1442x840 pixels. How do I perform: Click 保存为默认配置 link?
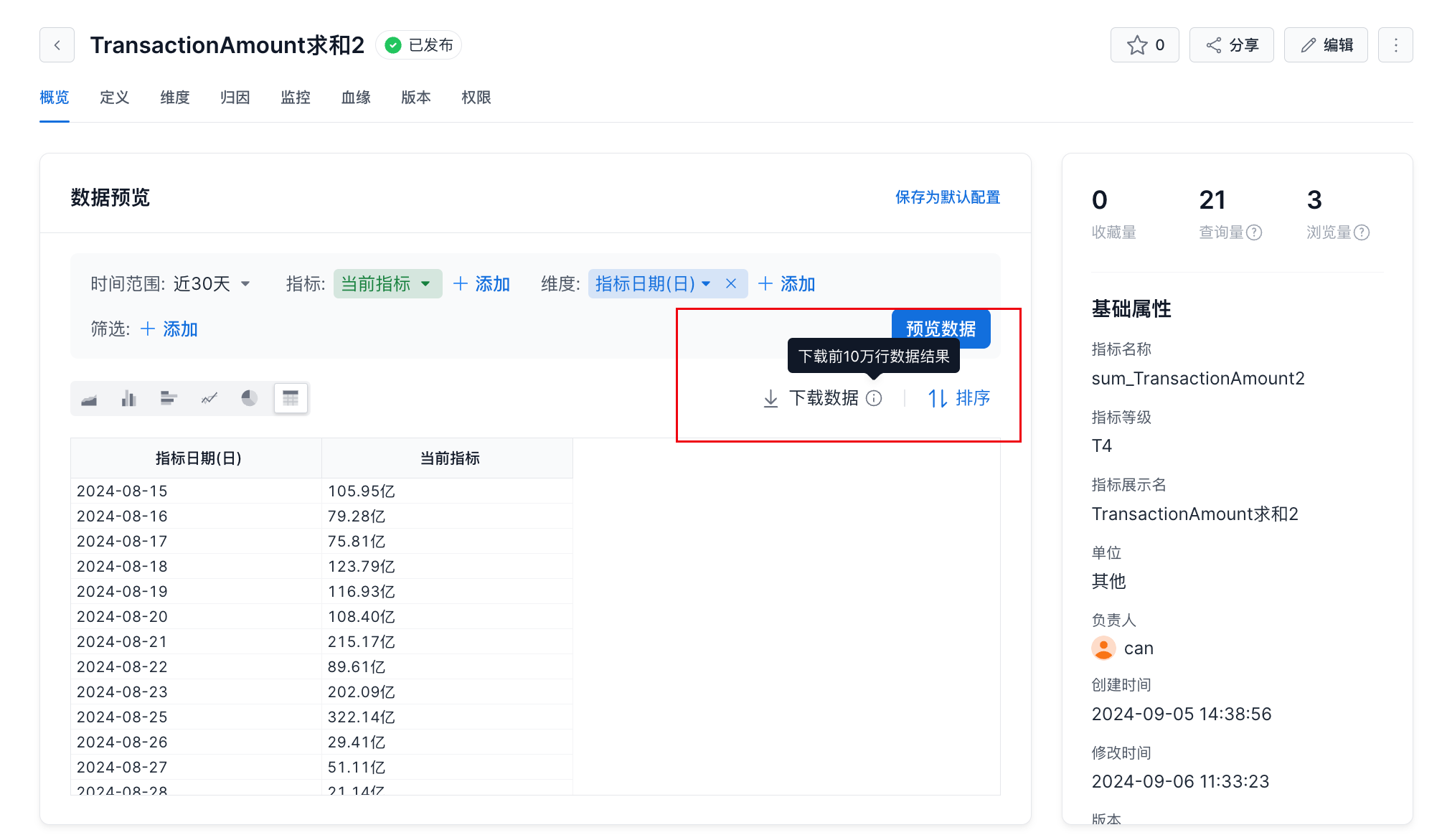click(947, 197)
